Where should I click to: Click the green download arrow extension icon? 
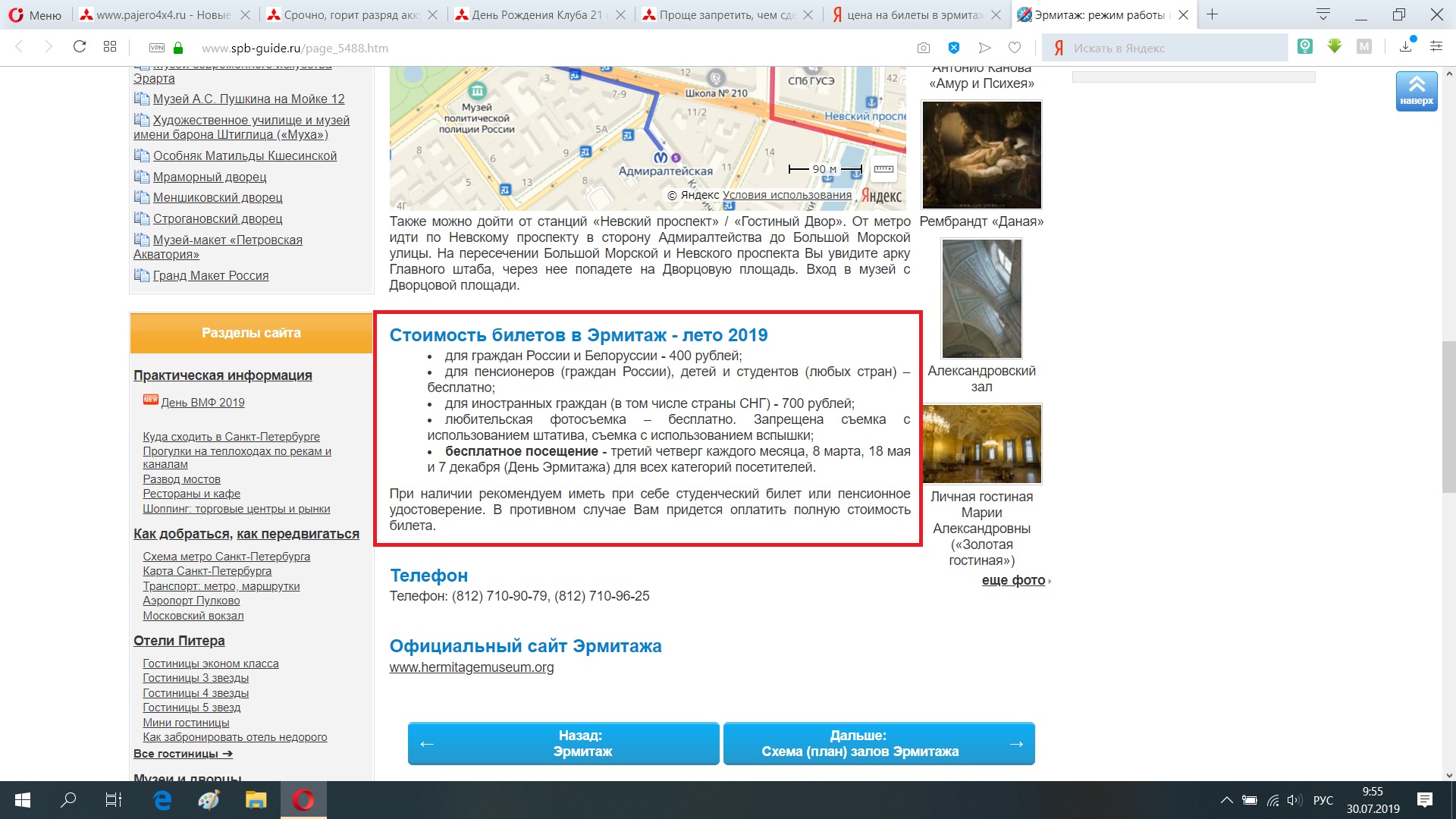[x=1335, y=47]
